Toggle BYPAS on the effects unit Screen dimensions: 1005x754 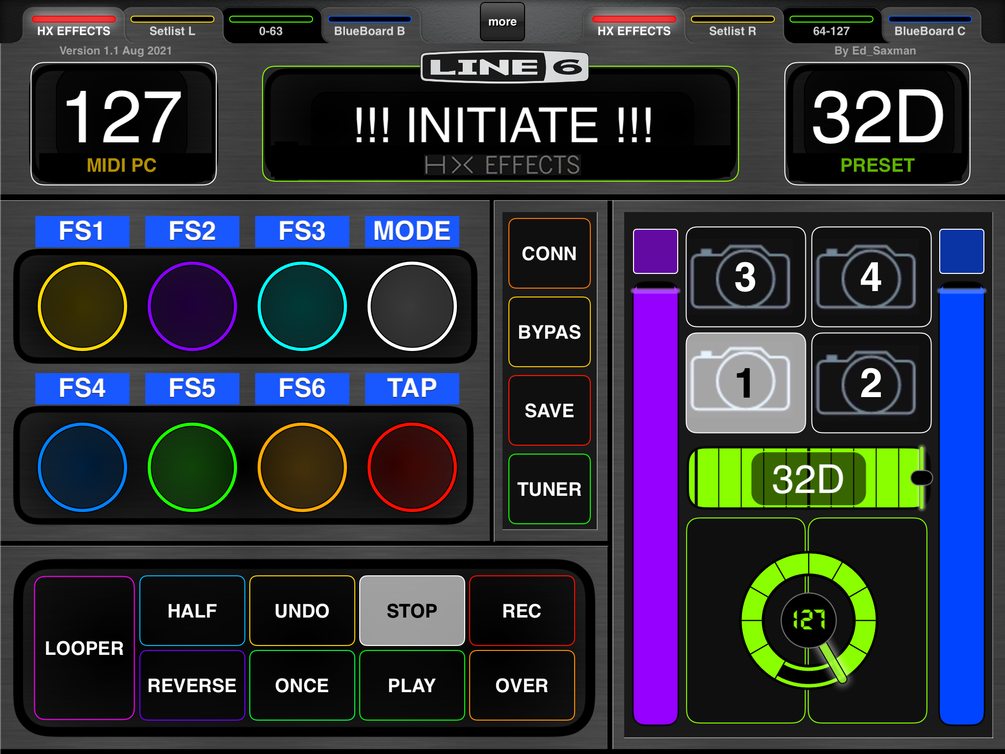pyautogui.click(x=548, y=332)
